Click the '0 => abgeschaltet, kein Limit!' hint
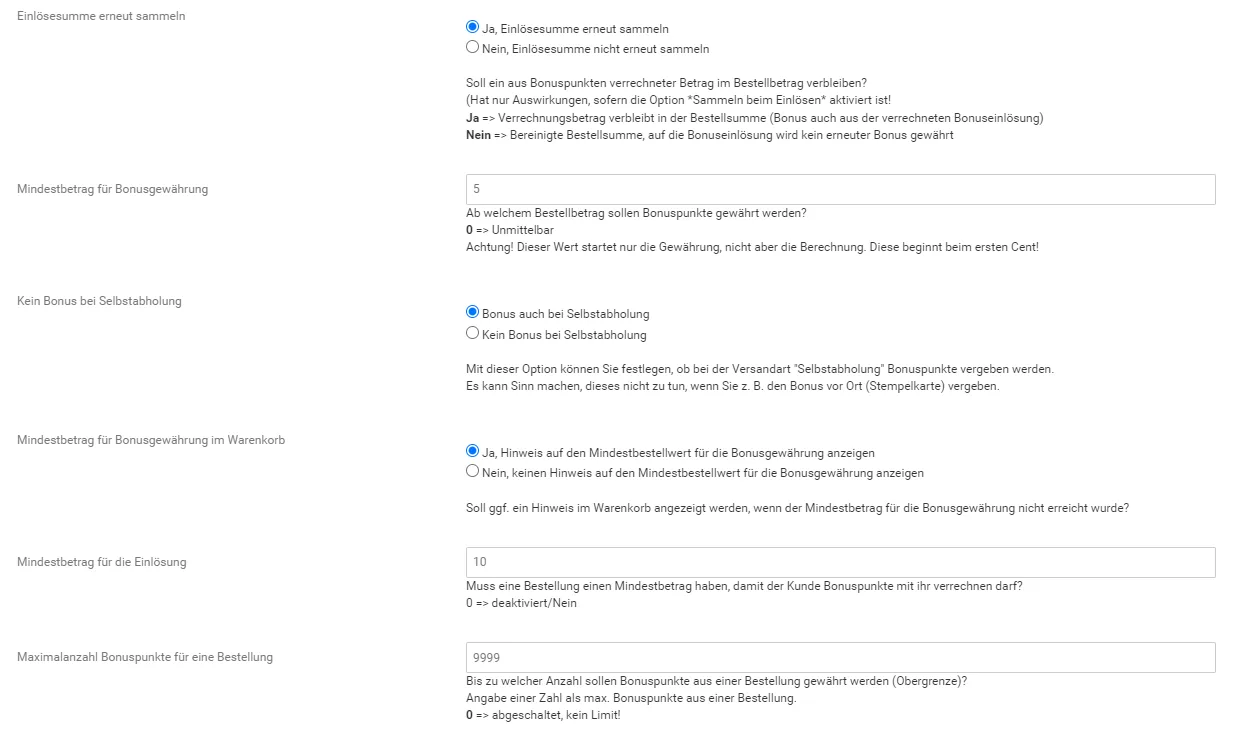1241x741 pixels. coord(543,715)
